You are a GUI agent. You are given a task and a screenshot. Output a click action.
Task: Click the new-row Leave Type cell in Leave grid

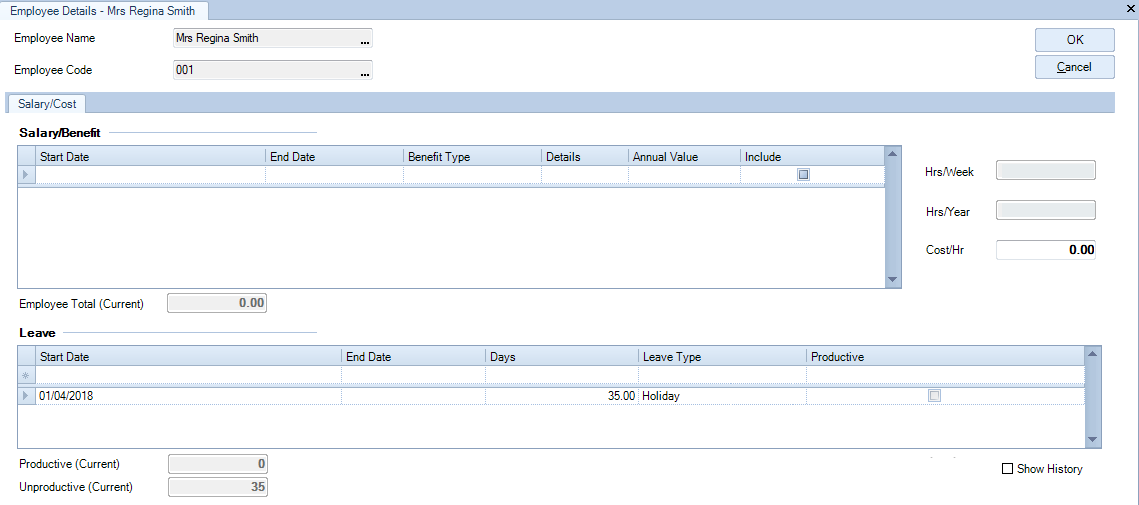point(723,375)
